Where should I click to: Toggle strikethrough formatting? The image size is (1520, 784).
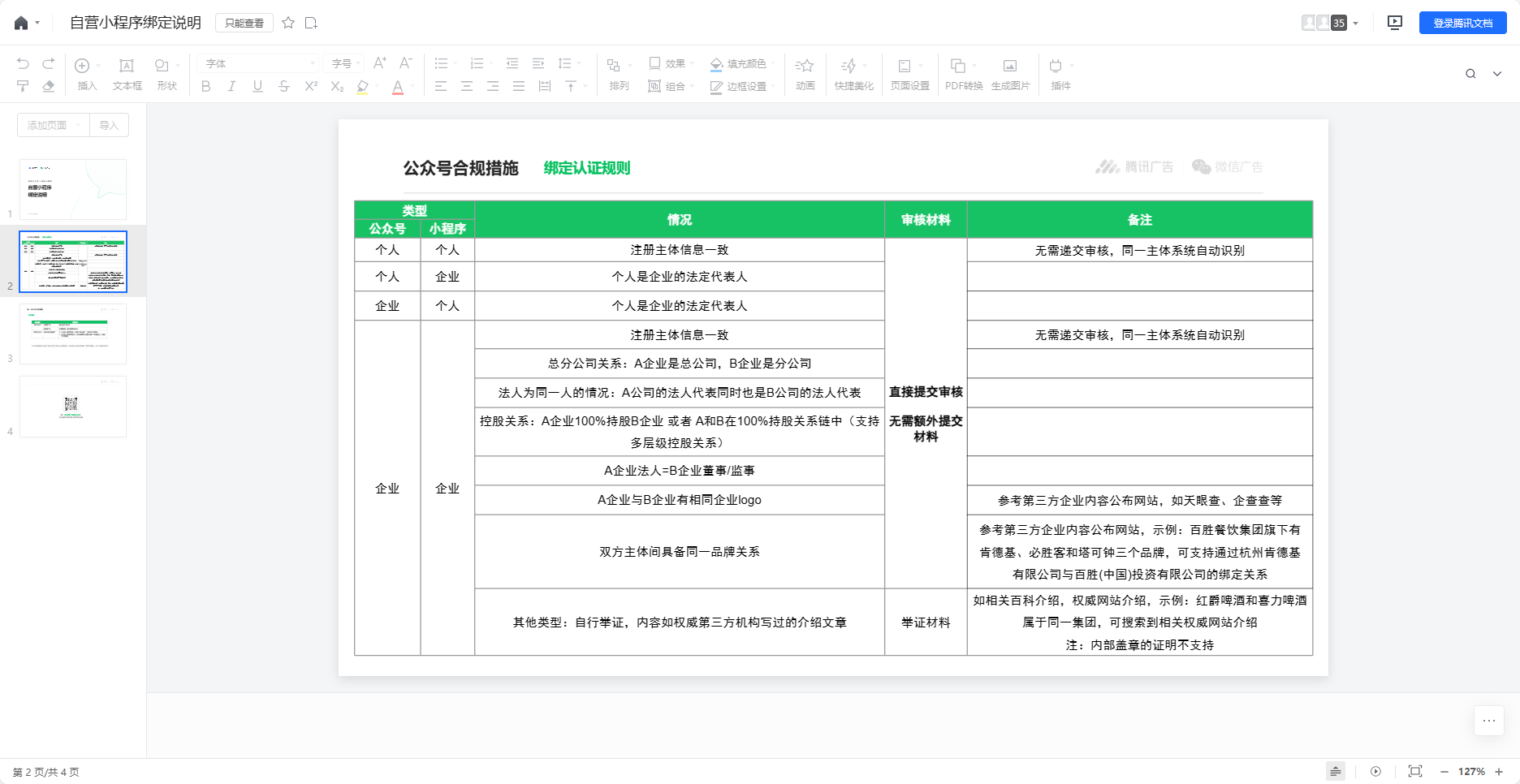click(x=284, y=86)
